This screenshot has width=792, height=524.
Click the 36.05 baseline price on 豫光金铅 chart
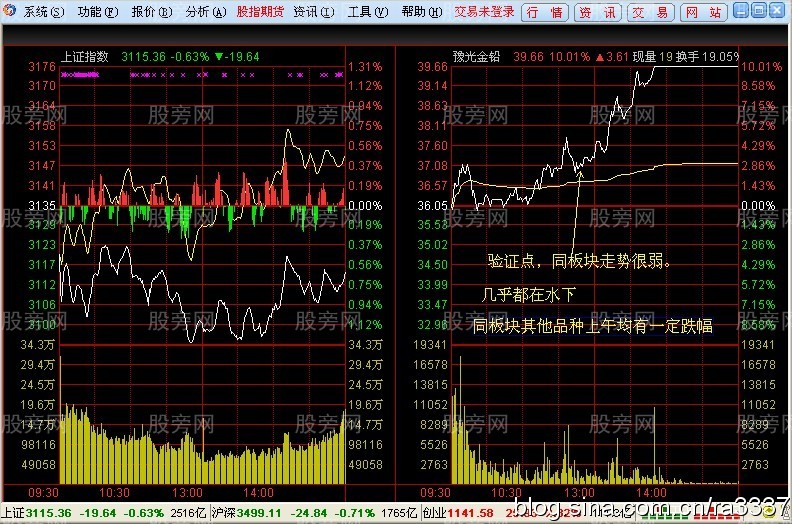[x=432, y=206]
